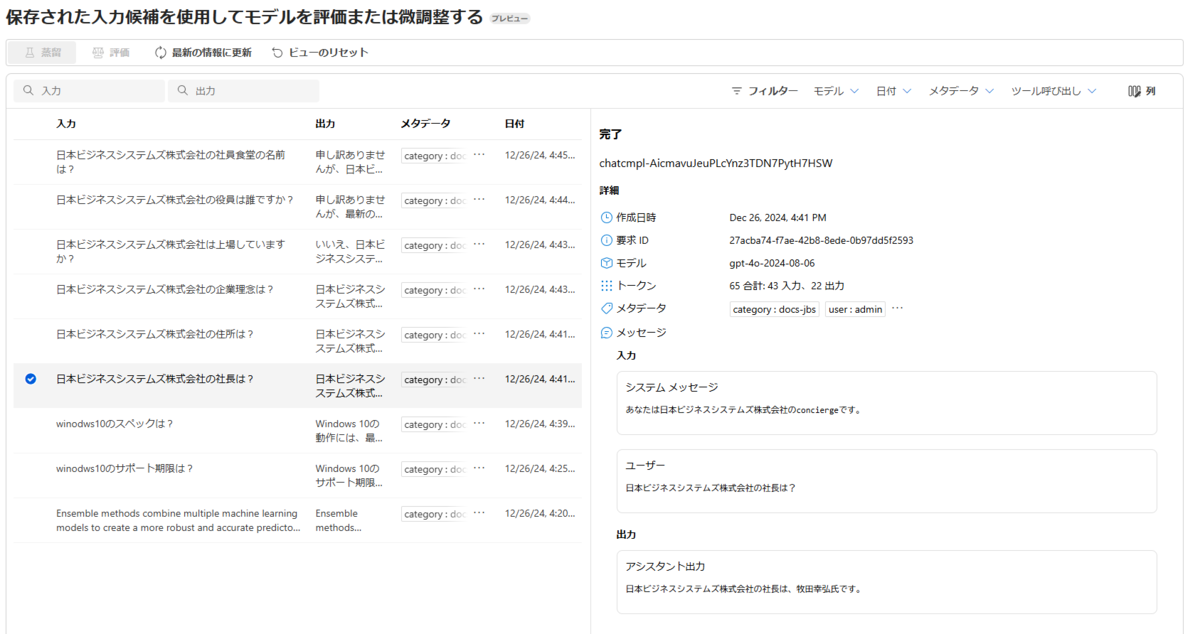
Task: Refresh with 最新の情報に更新
Action: 203,52
